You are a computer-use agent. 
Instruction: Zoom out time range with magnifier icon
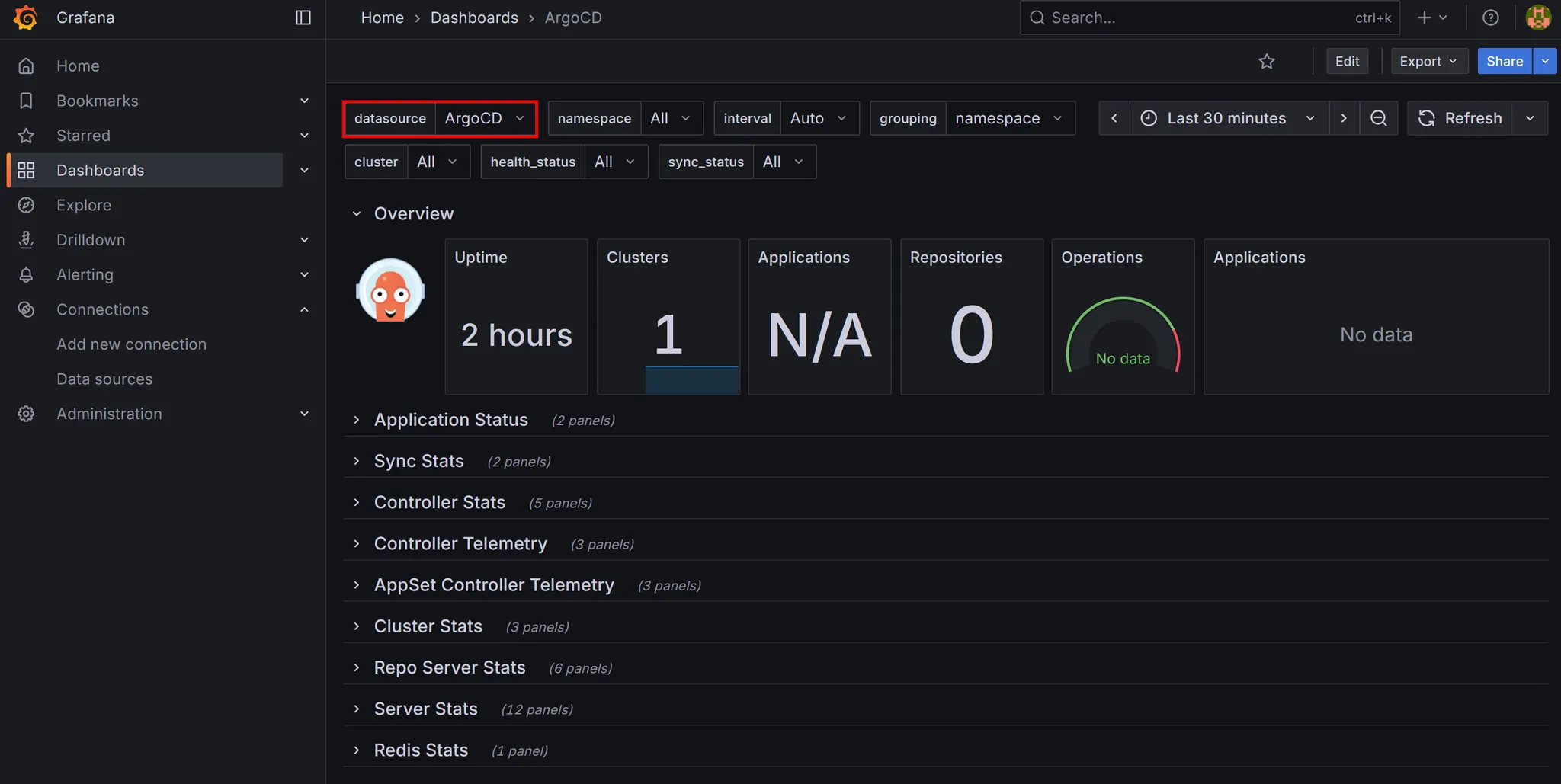pyautogui.click(x=1379, y=118)
